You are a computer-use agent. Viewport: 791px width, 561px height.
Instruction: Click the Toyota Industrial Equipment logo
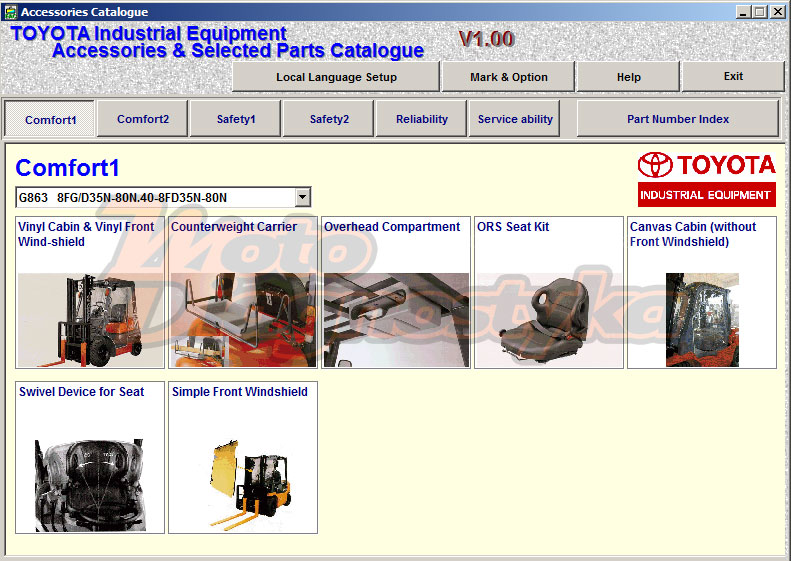pyautogui.click(x=706, y=179)
